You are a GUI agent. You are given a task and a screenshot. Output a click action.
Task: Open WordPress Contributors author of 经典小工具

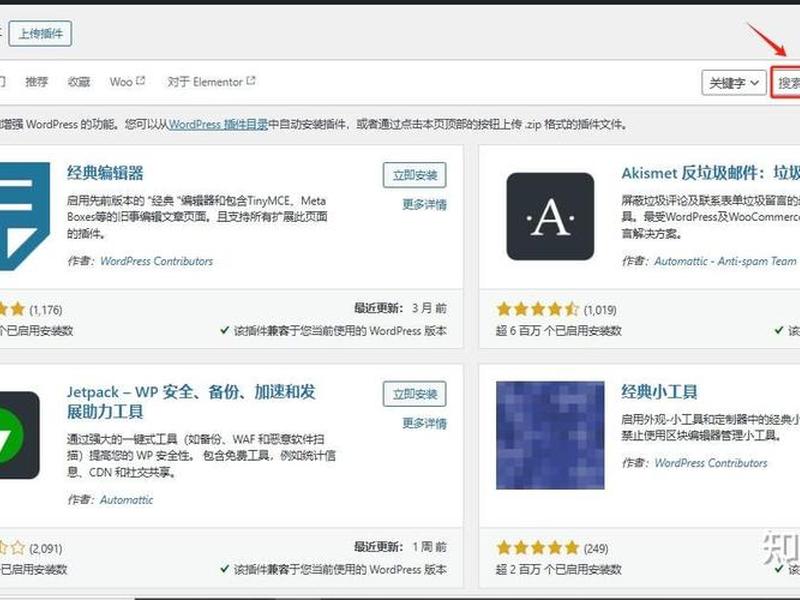pyautogui.click(x=711, y=463)
